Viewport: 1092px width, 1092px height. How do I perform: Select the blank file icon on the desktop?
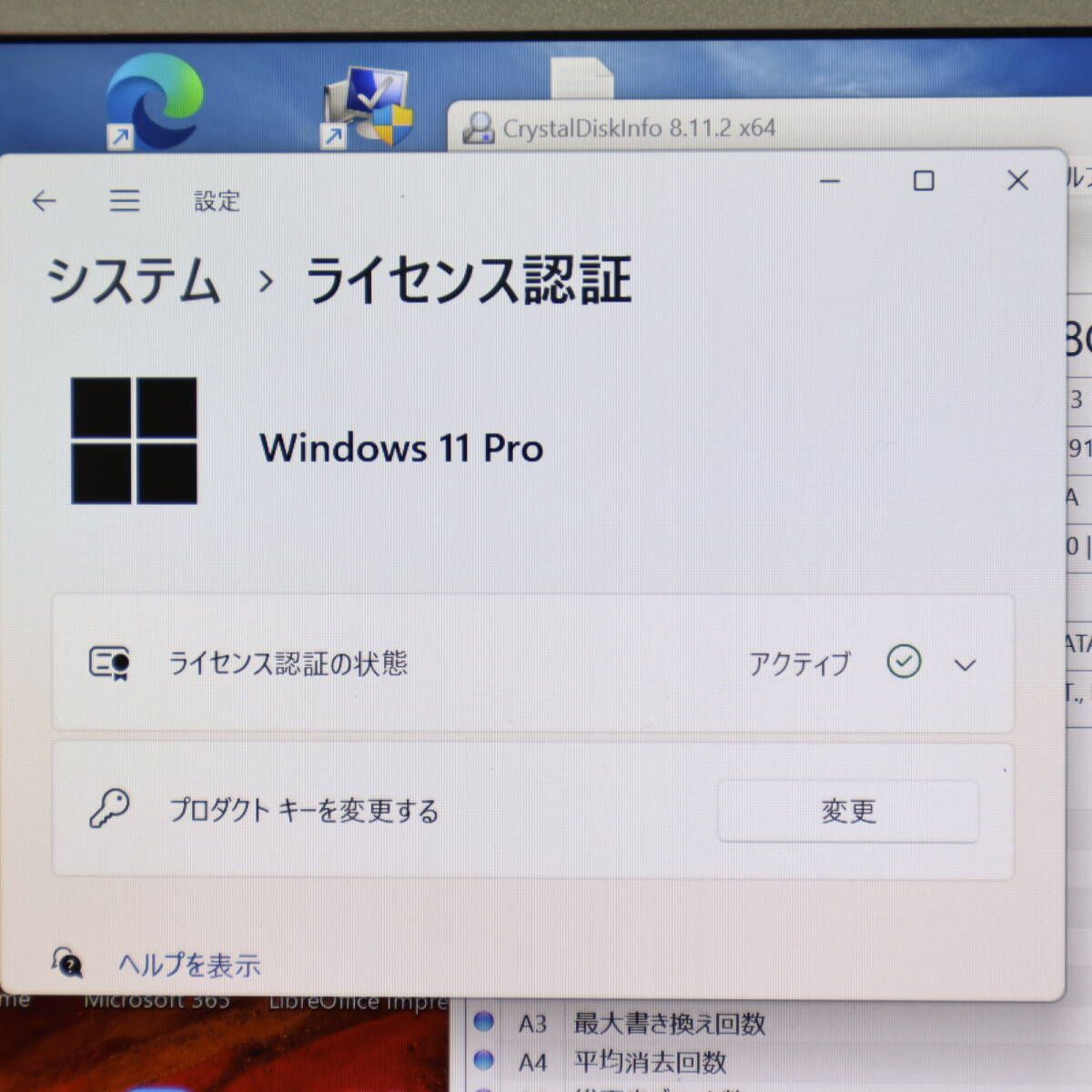tap(582, 78)
